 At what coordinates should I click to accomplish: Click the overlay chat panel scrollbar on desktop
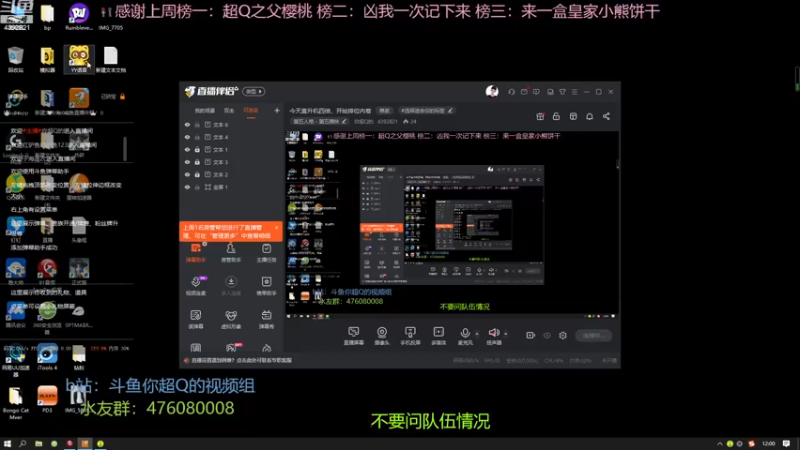pos(126,148)
